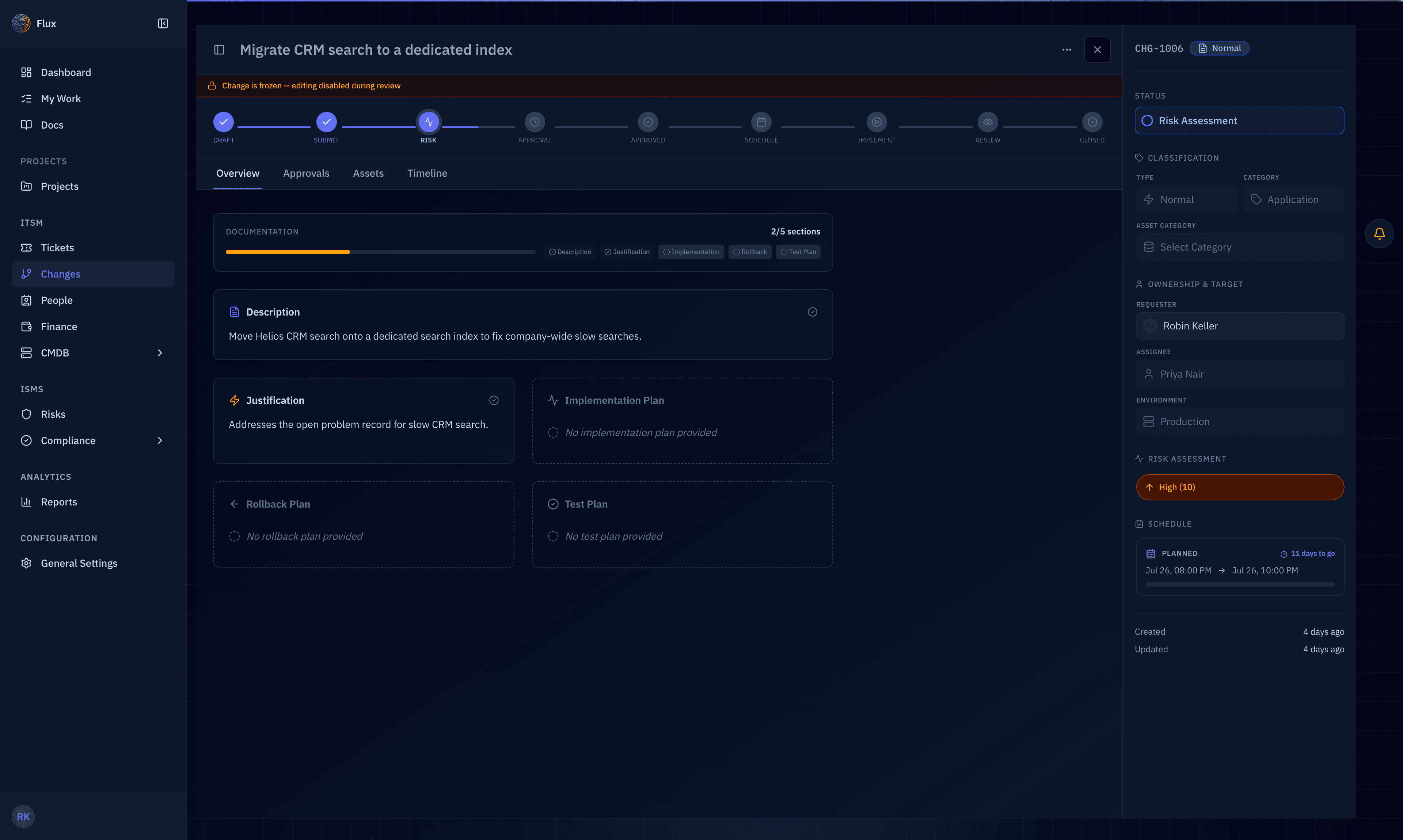
Task: Select the Review workflow step eye icon
Action: (x=988, y=122)
